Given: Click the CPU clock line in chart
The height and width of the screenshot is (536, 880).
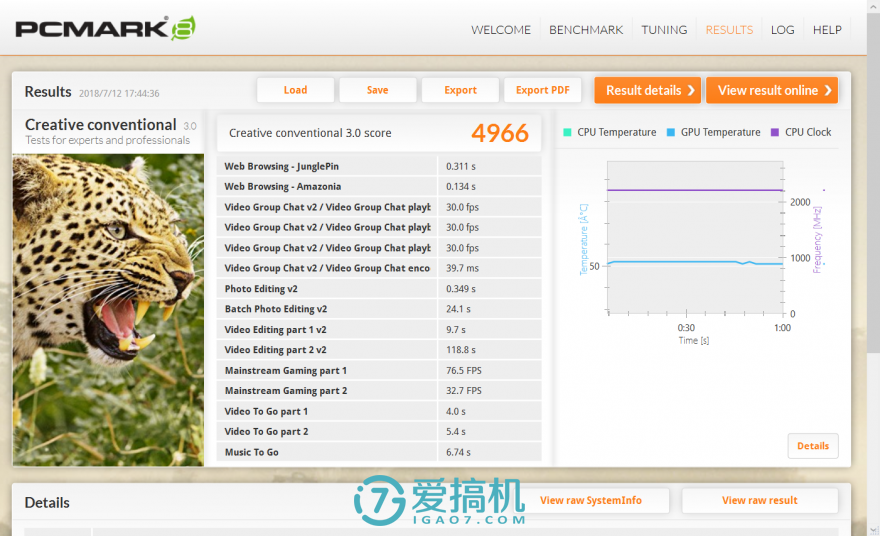Looking at the screenshot, I should [695, 190].
